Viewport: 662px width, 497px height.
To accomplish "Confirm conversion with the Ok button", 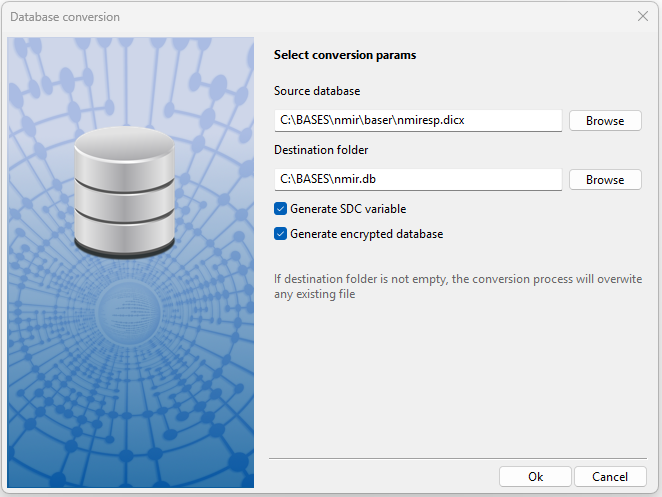I will click(535, 477).
